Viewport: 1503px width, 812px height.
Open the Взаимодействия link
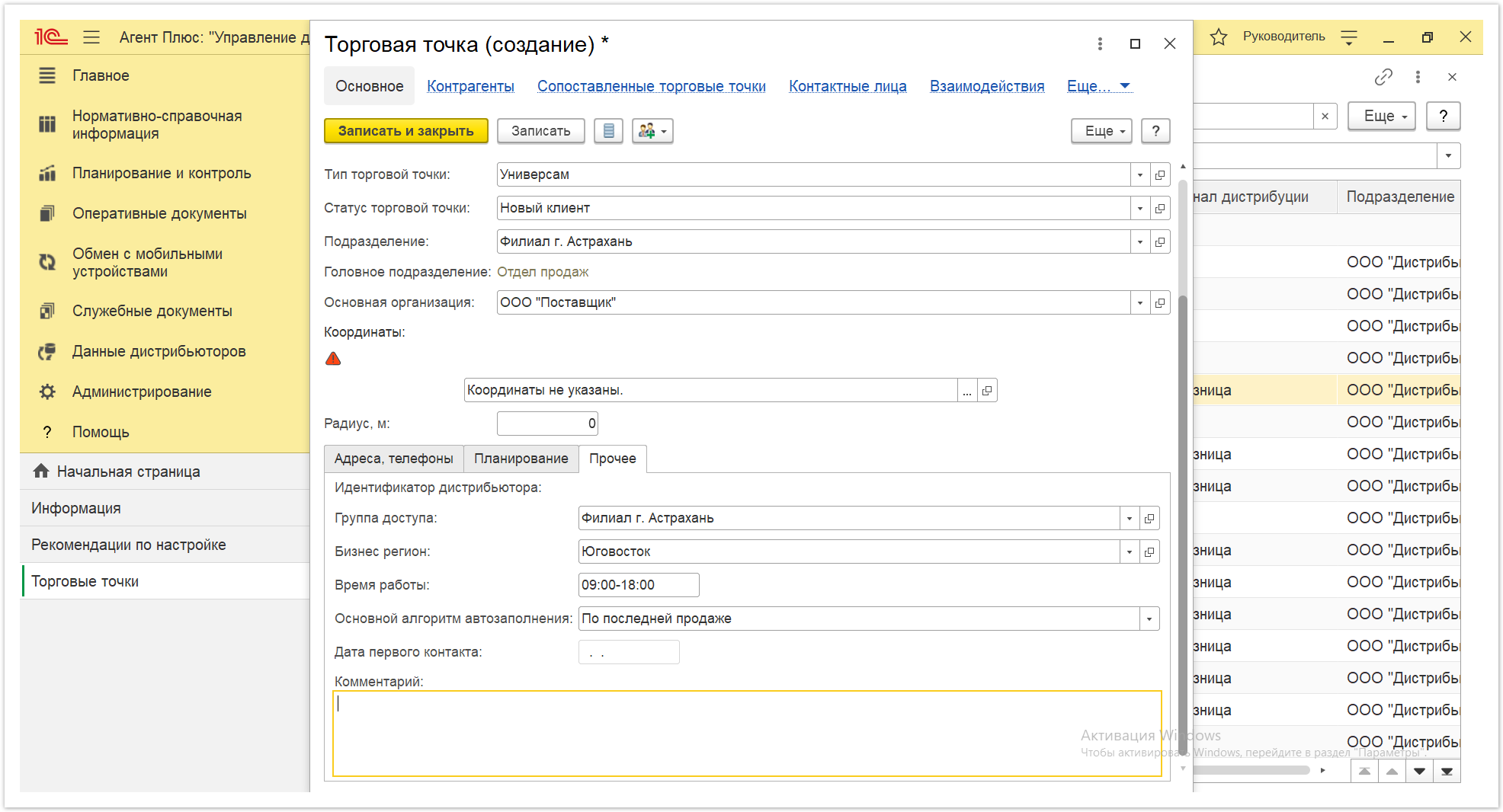987,86
